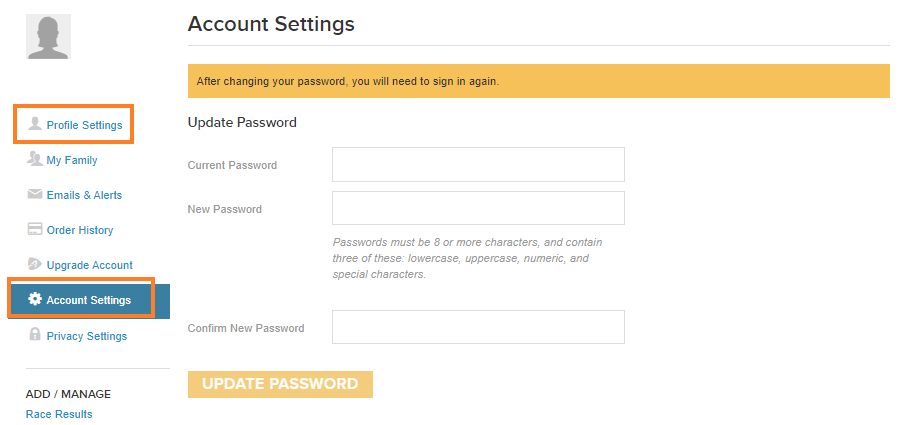Click the user avatar placeholder image

pos(48,36)
